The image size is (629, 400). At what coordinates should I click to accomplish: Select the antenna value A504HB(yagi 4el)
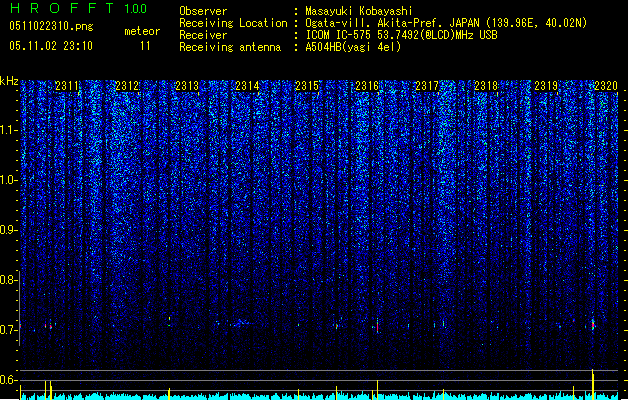(353, 47)
